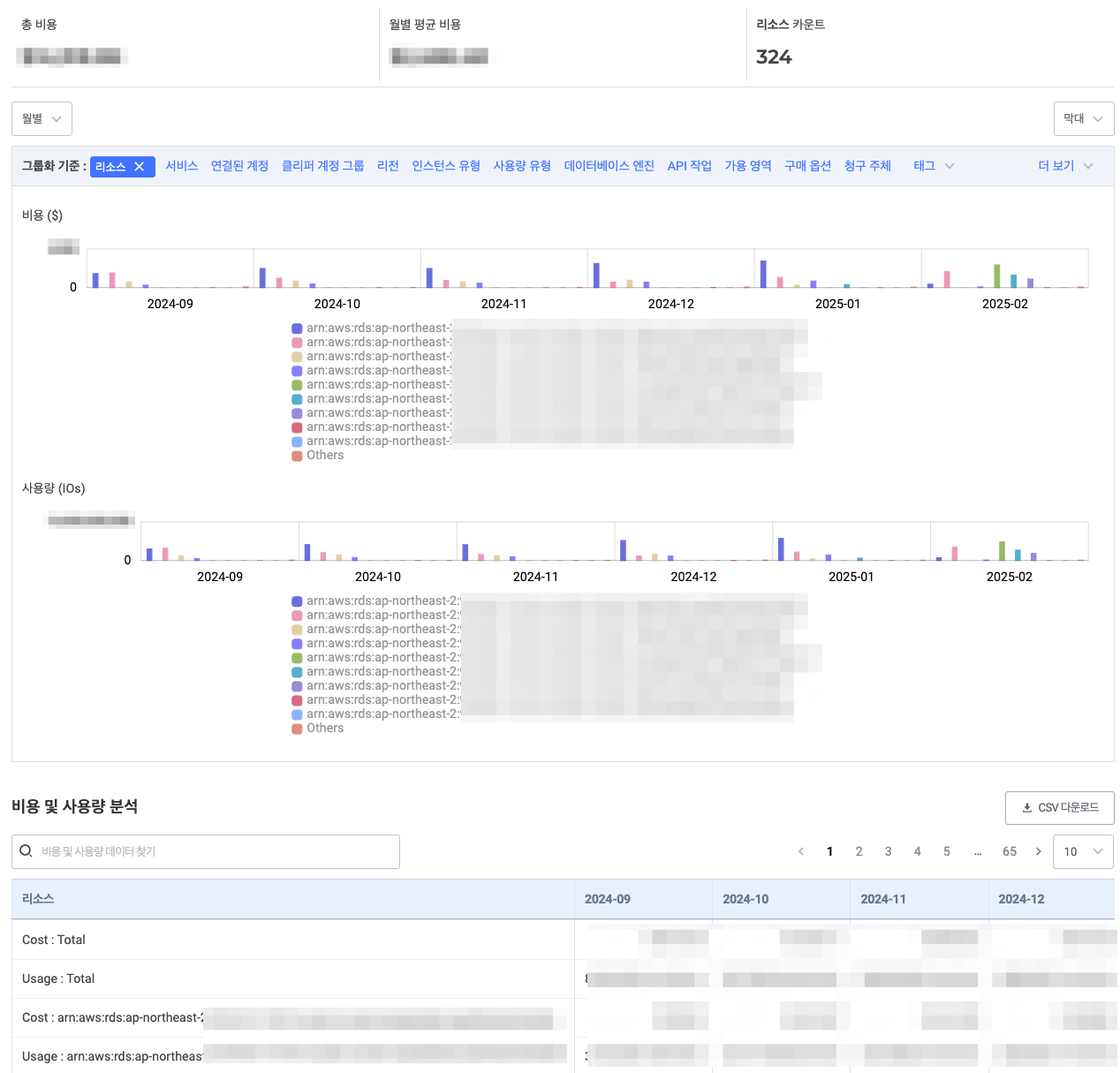Toggle Others legend in cost chart

pyautogui.click(x=318, y=456)
